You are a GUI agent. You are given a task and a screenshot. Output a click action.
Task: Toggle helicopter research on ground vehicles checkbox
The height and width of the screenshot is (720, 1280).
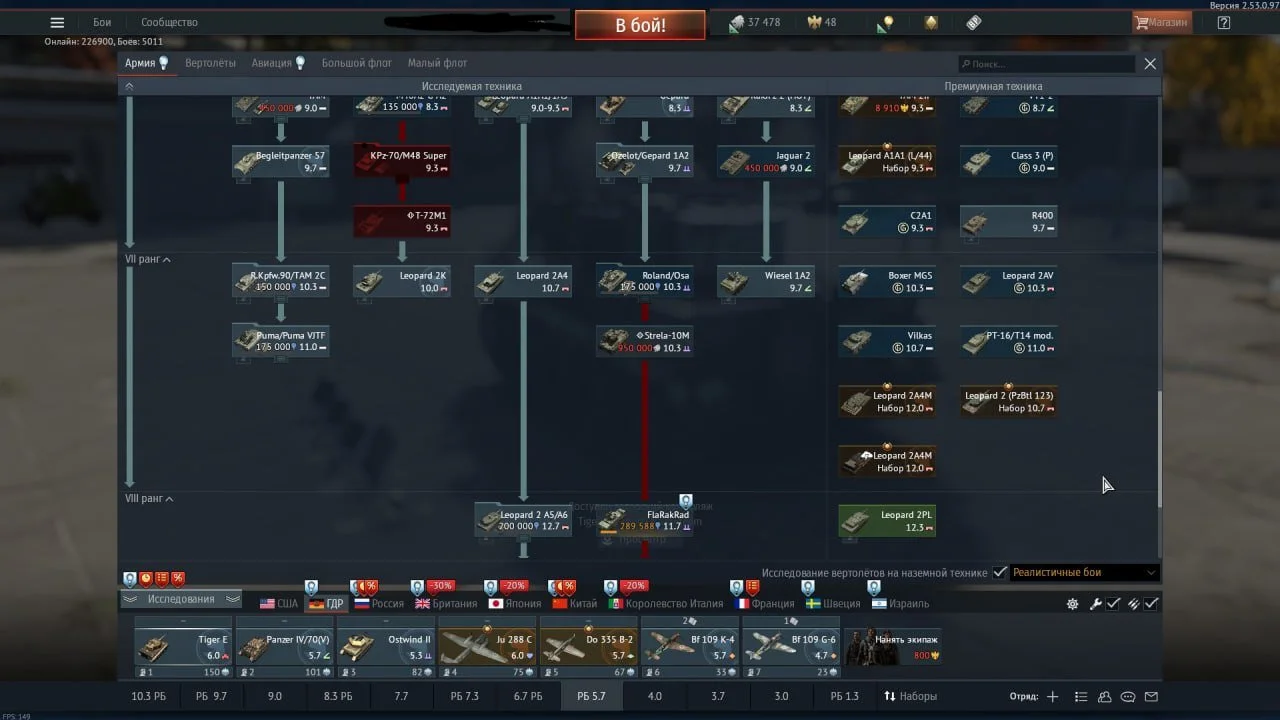tap(999, 573)
